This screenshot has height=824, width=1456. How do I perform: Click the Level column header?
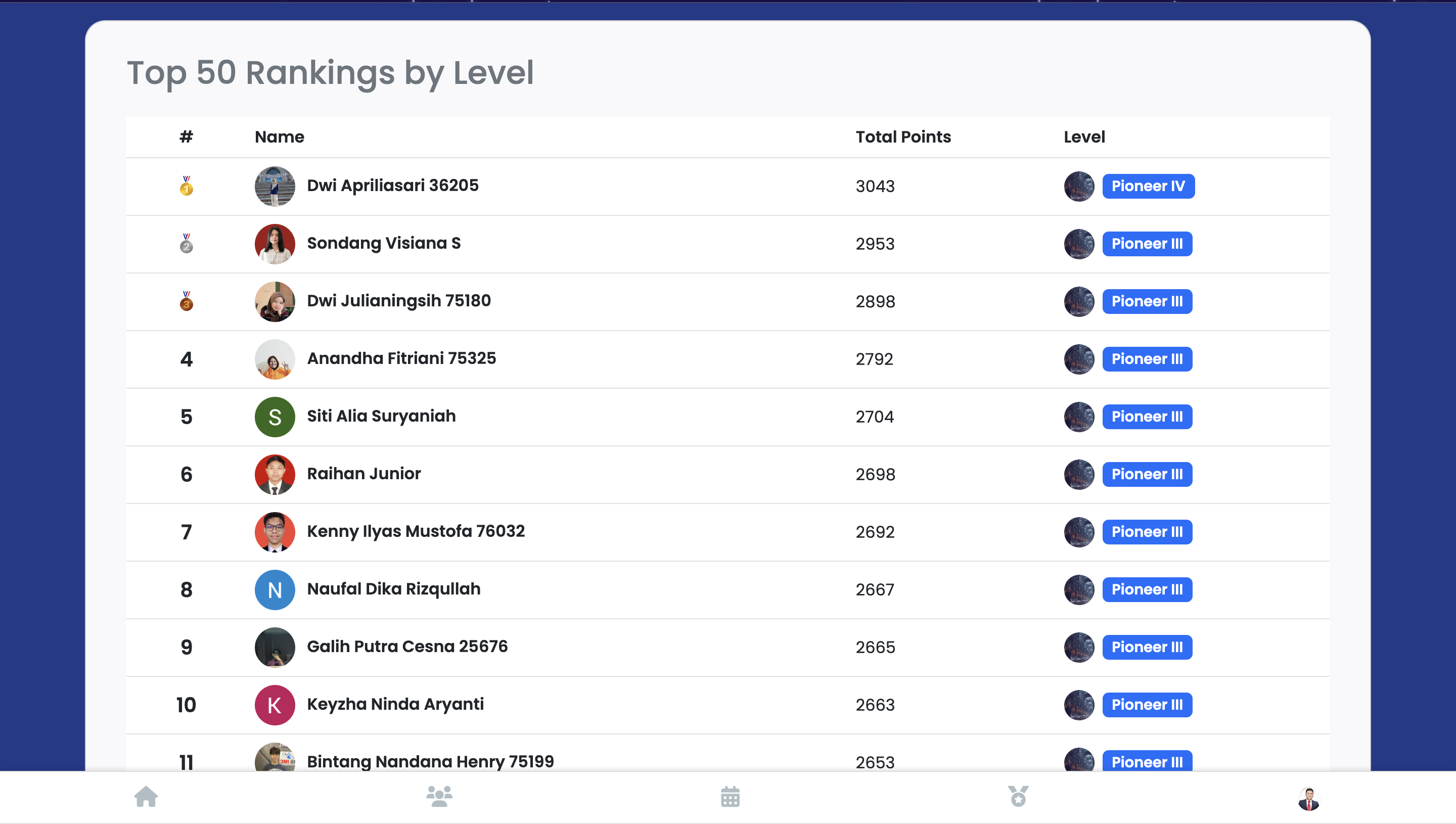(1084, 137)
